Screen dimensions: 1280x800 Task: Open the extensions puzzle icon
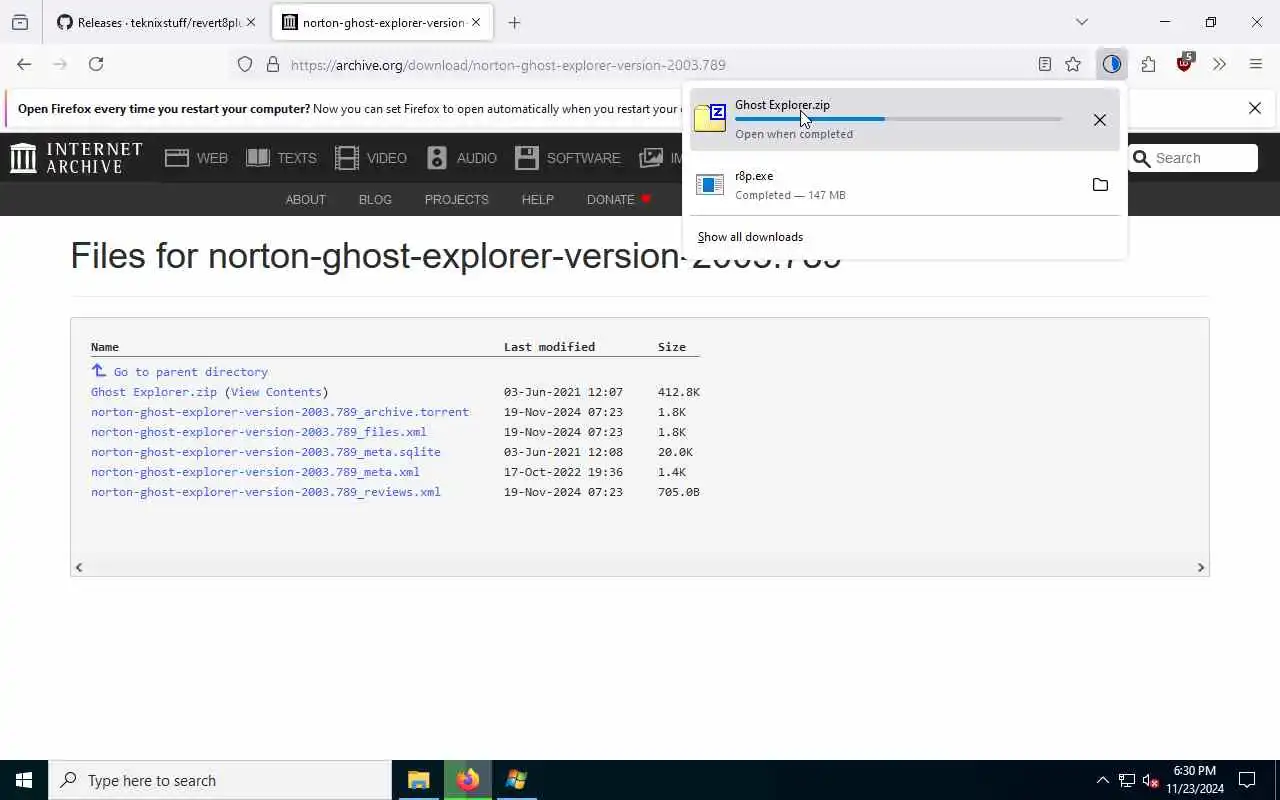click(1148, 64)
